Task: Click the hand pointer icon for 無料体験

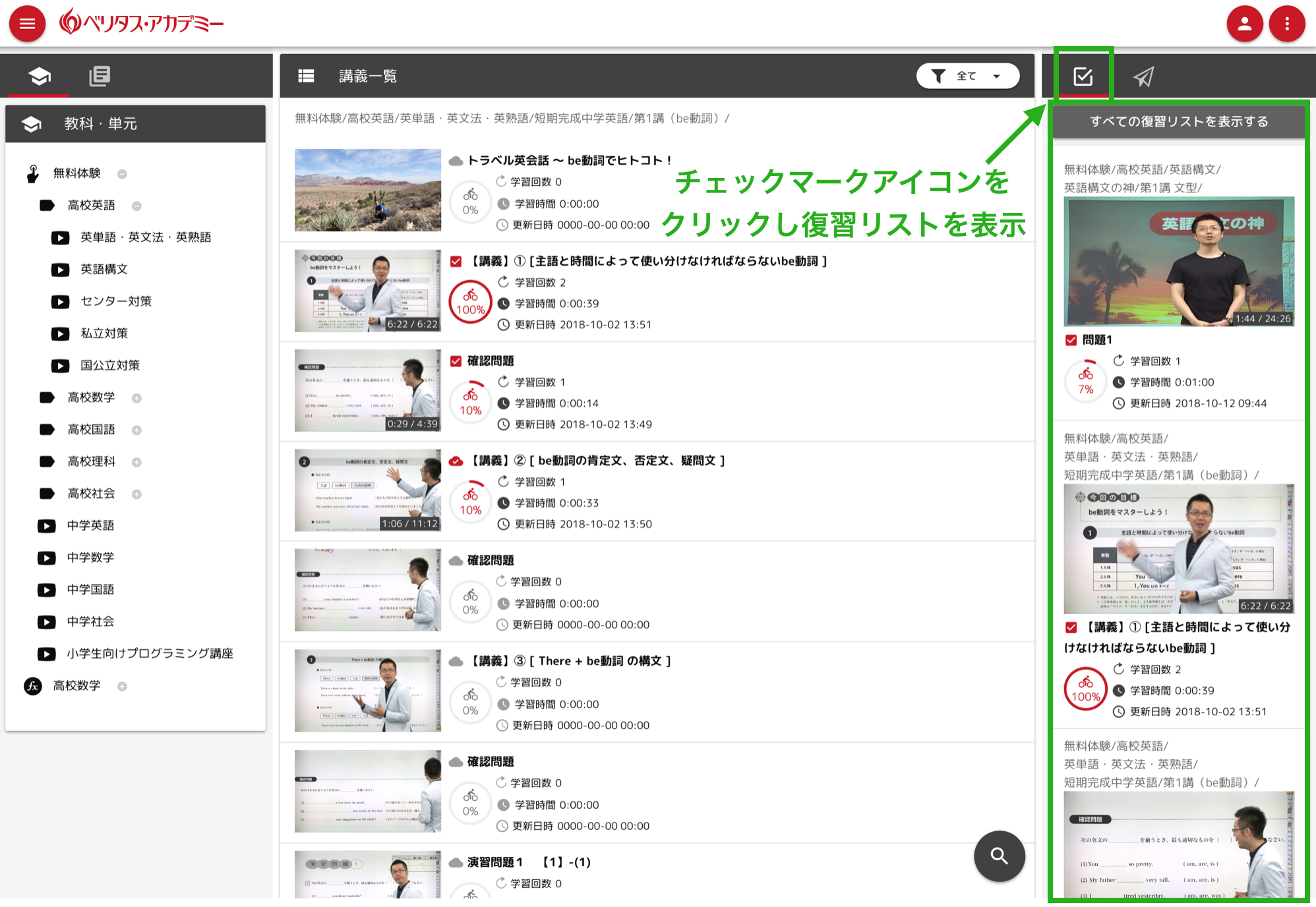Action: [x=33, y=173]
